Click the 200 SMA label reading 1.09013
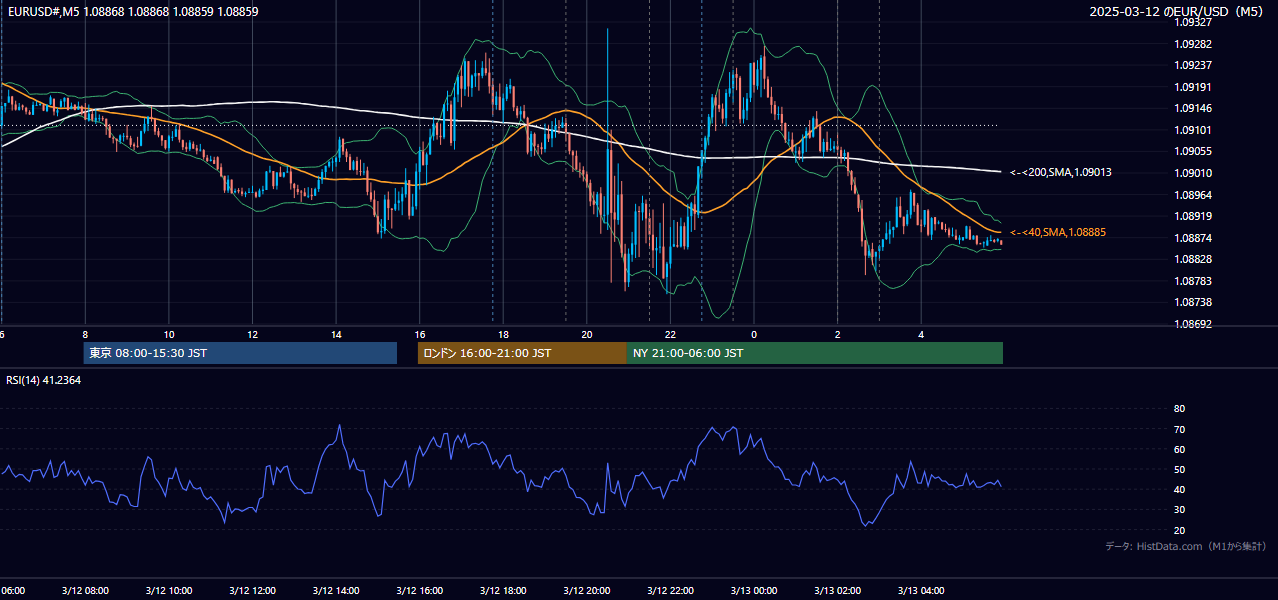Image resolution: width=1278 pixels, height=600 pixels. (x=1060, y=172)
